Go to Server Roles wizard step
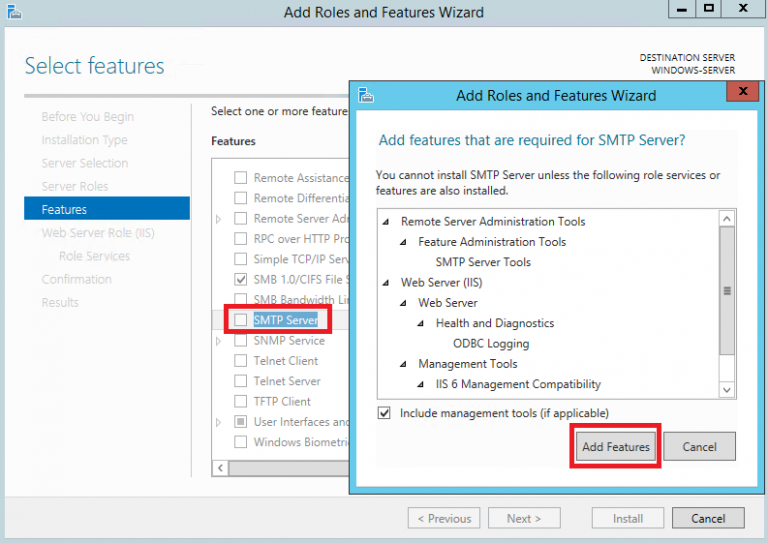This screenshot has height=543, width=768. coord(75,187)
